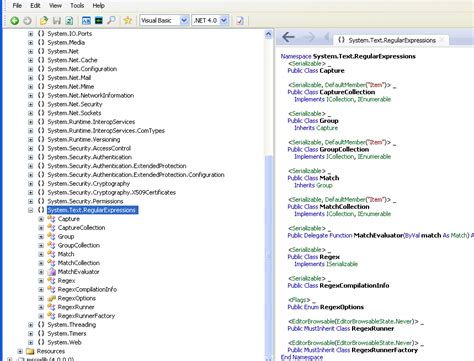This screenshot has width=474, height=361.
Task: Open the Edit menu
Action: [x=35, y=6]
